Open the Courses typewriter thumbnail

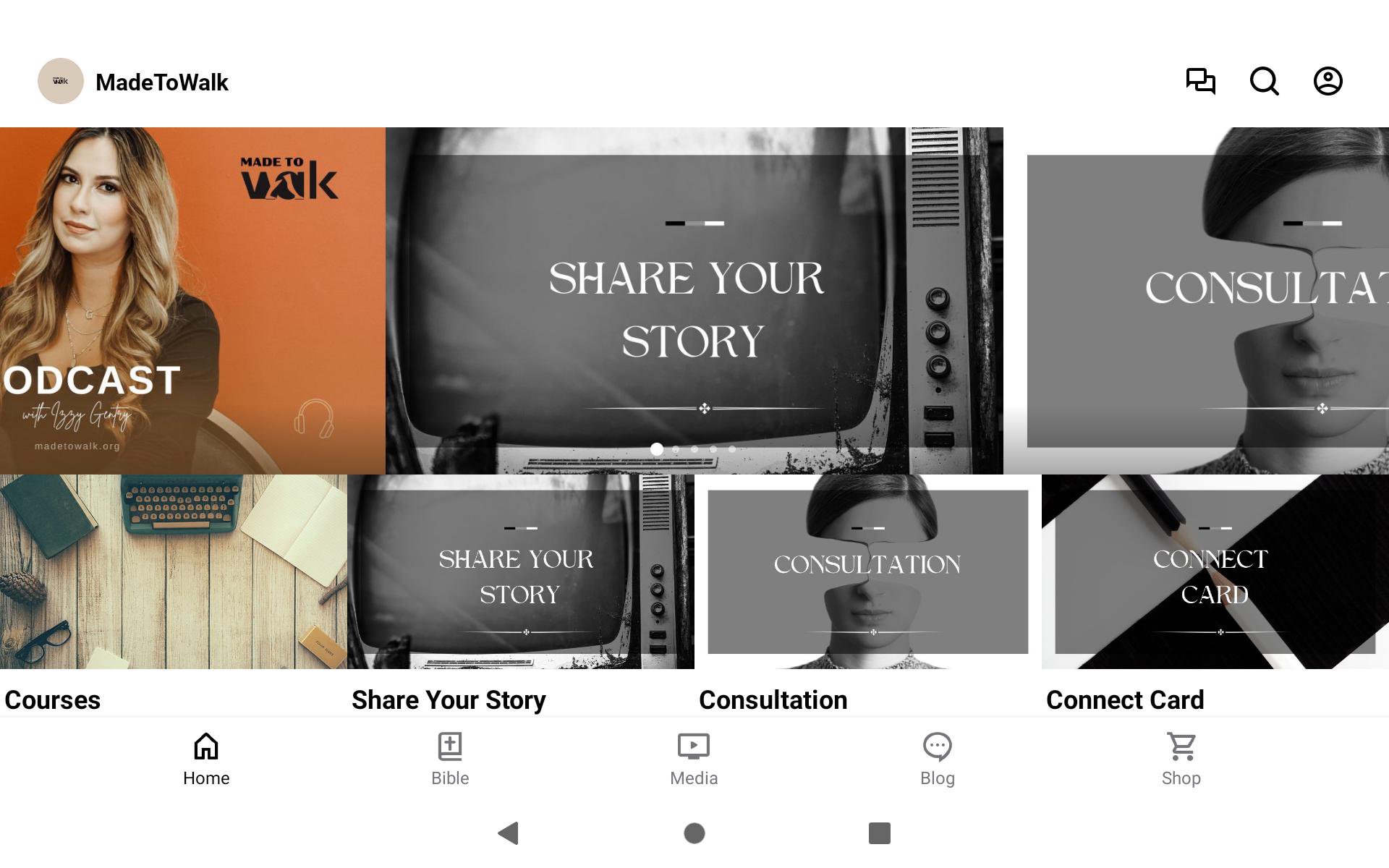pos(174,571)
